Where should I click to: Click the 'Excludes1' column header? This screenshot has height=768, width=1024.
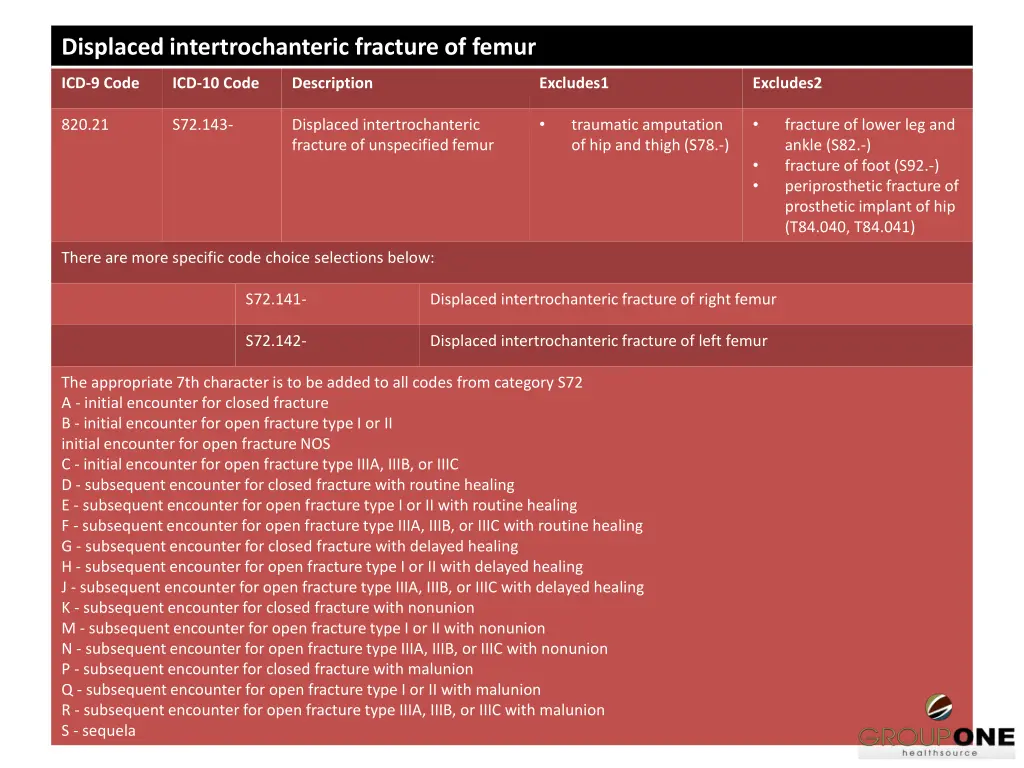coord(573,83)
